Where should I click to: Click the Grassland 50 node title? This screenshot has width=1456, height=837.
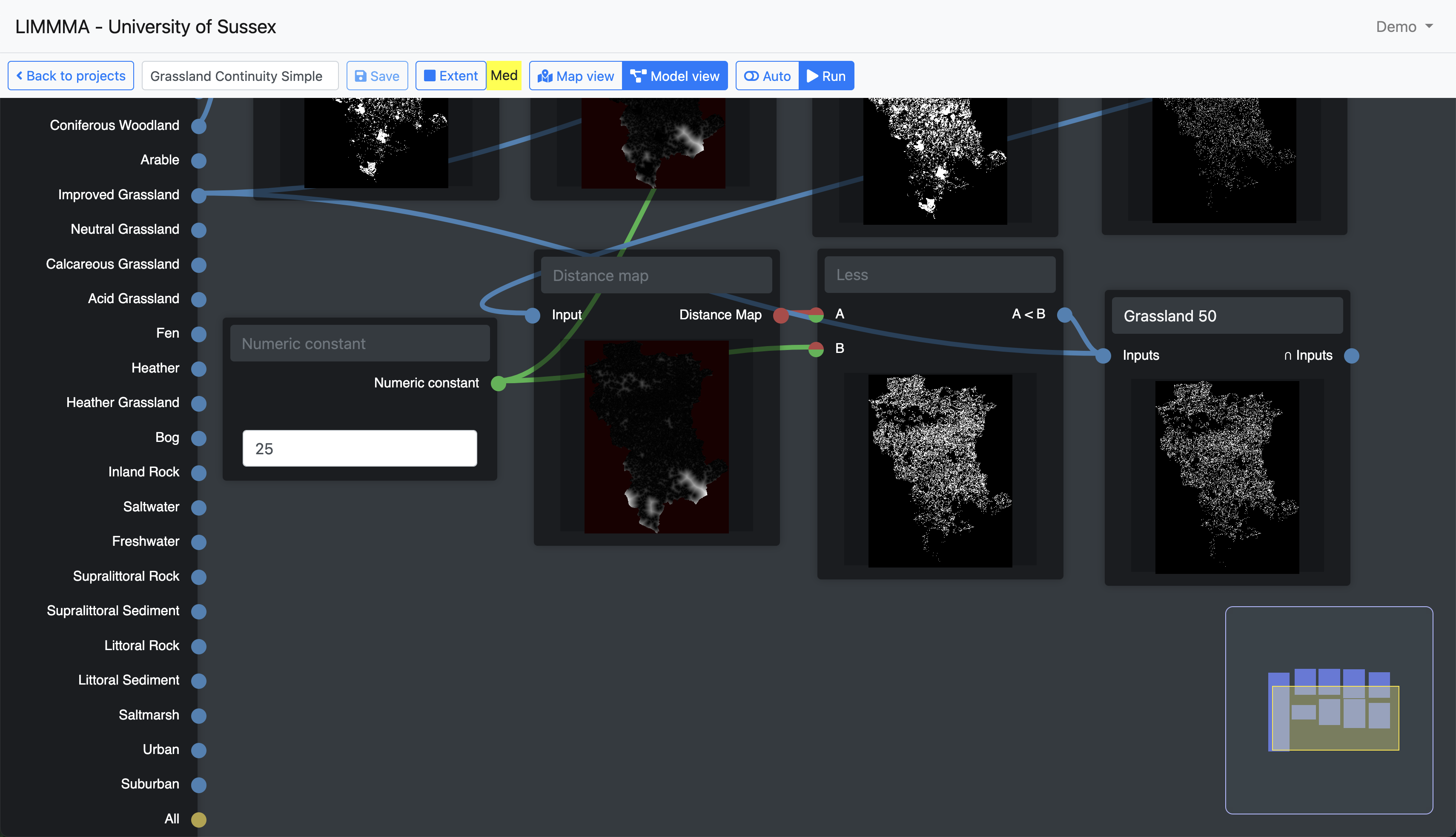pyautogui.click(x=1227, y=315)
